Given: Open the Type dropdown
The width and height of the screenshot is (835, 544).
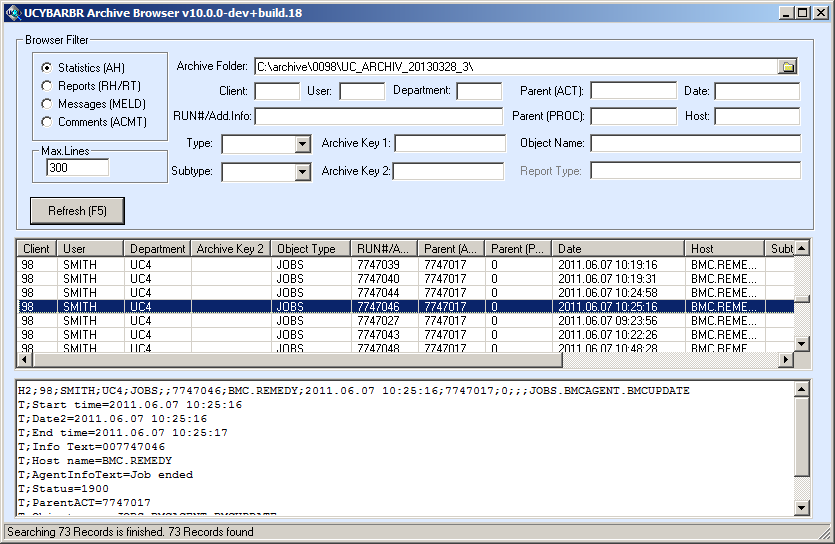Looking at the screenshot, I should point(302,144).
